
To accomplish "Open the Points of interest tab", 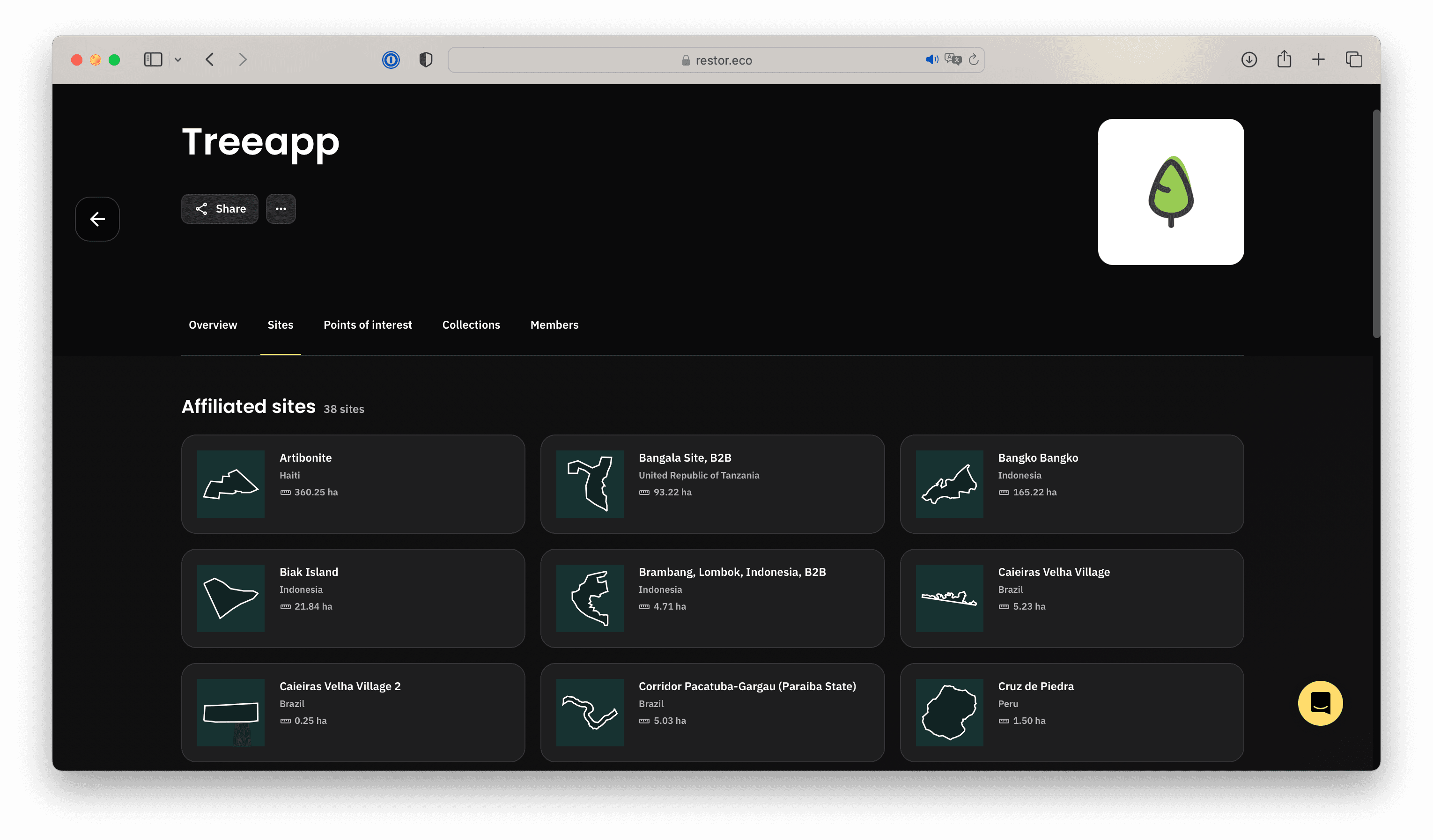I will click(x=367, y=325).
